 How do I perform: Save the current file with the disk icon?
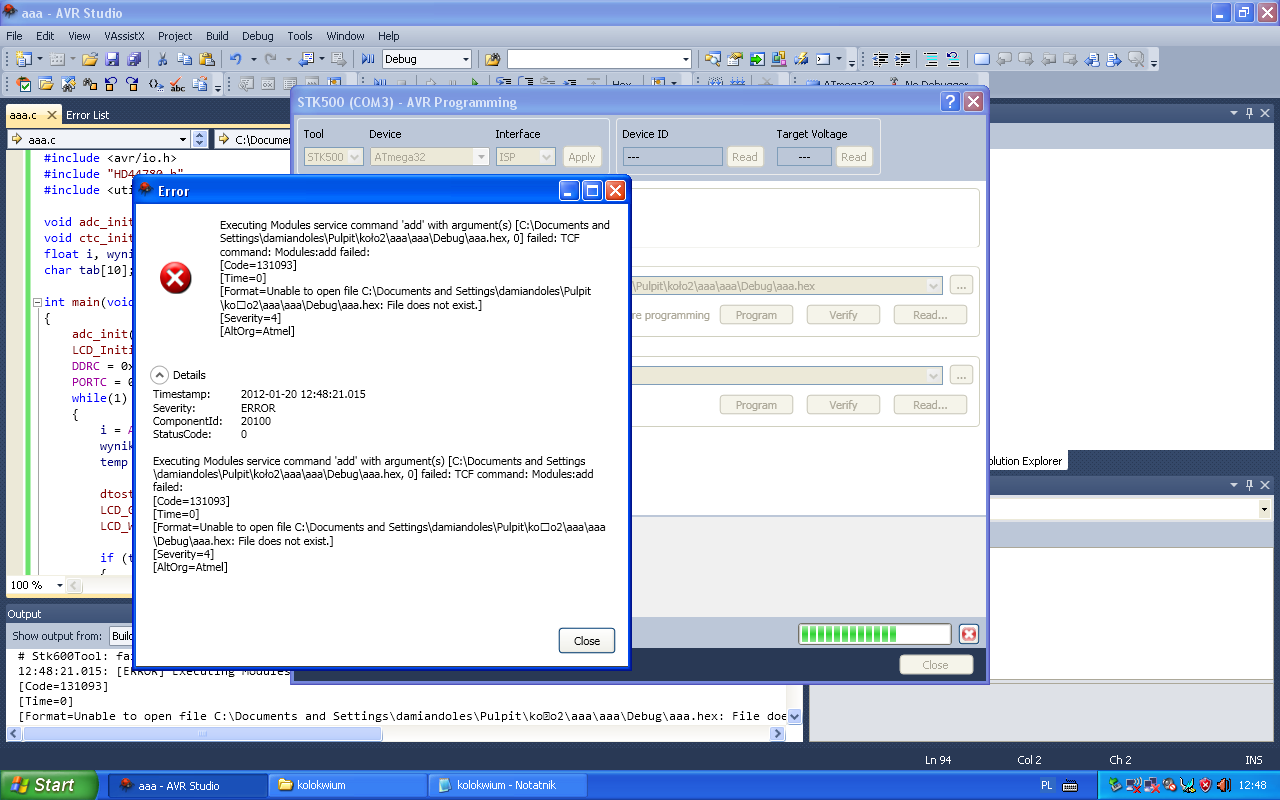(112, 59)
